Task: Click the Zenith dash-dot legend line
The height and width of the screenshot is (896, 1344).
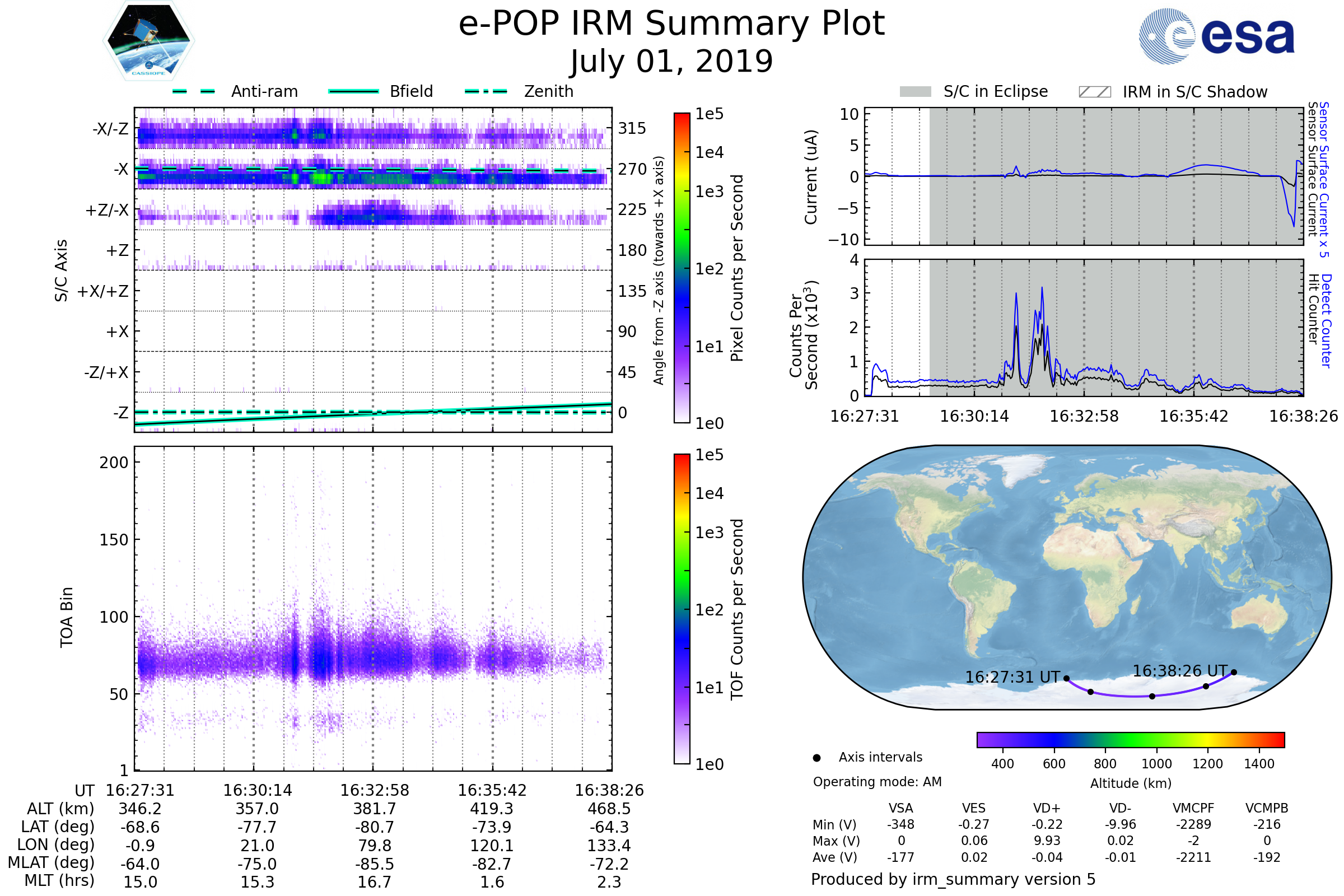Action: (x=486, y=91)
